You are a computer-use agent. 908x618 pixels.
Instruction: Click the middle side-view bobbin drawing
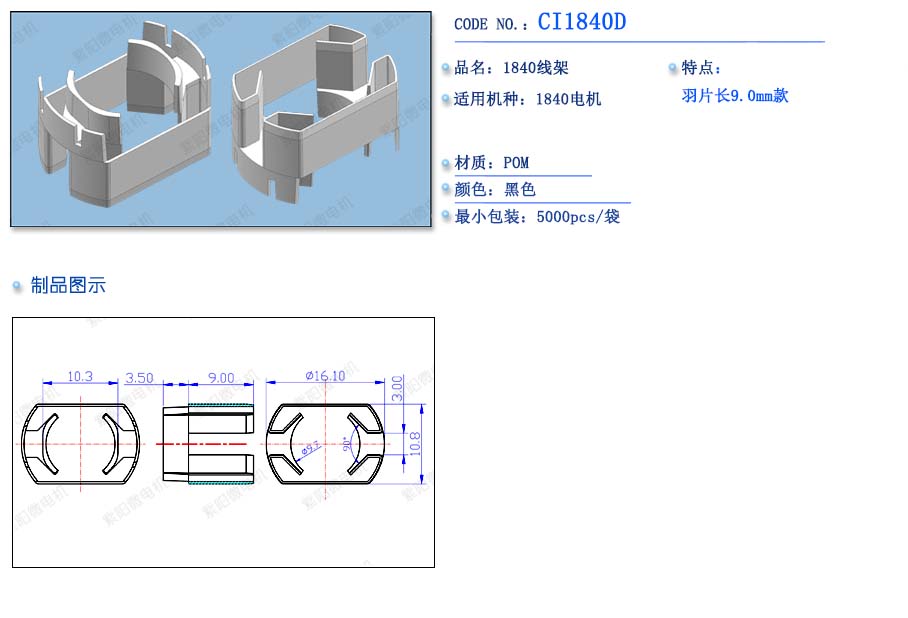tap(208, 443)
